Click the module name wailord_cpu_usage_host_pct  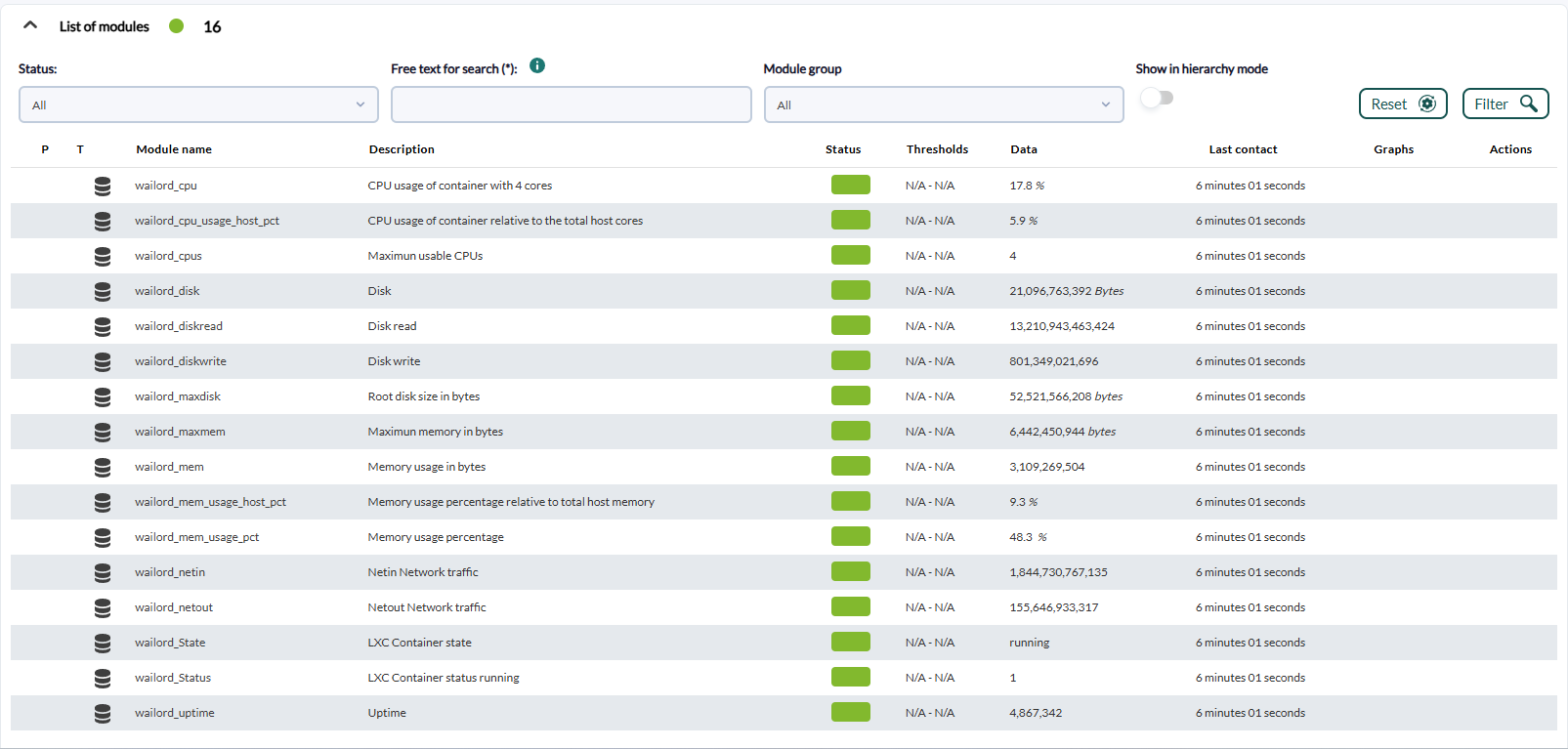(x=207, y=221)
